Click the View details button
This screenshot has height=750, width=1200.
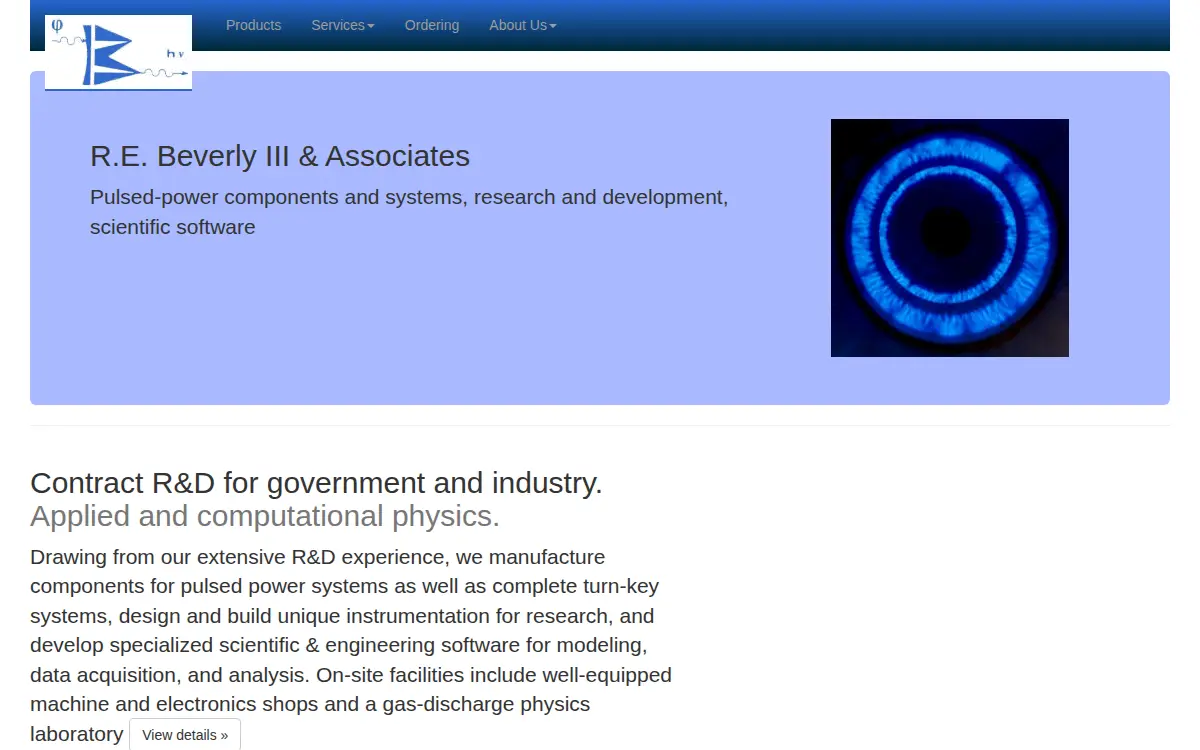pyautogui.click(x=185, y=735)
